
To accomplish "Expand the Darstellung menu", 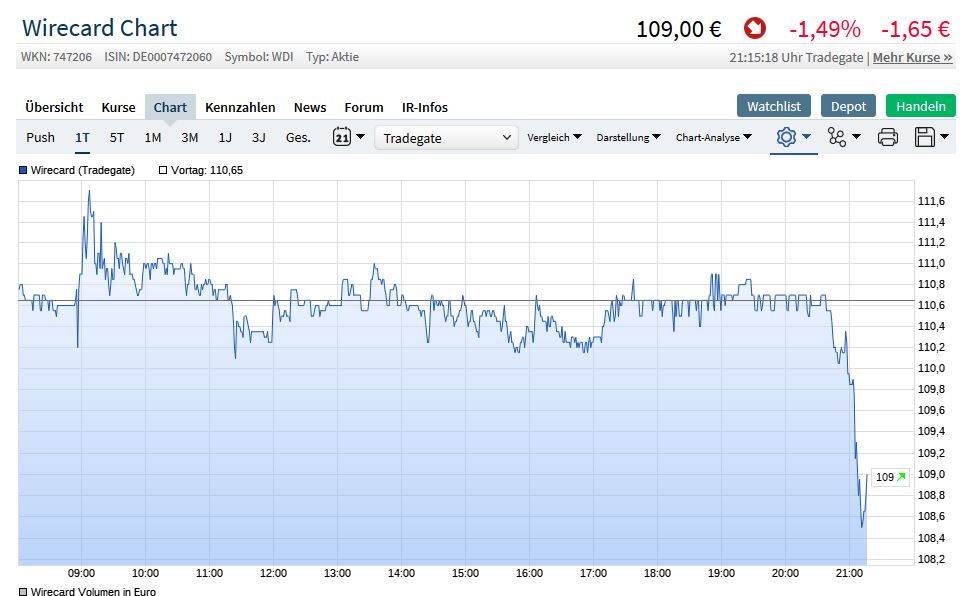I will 629,137.
